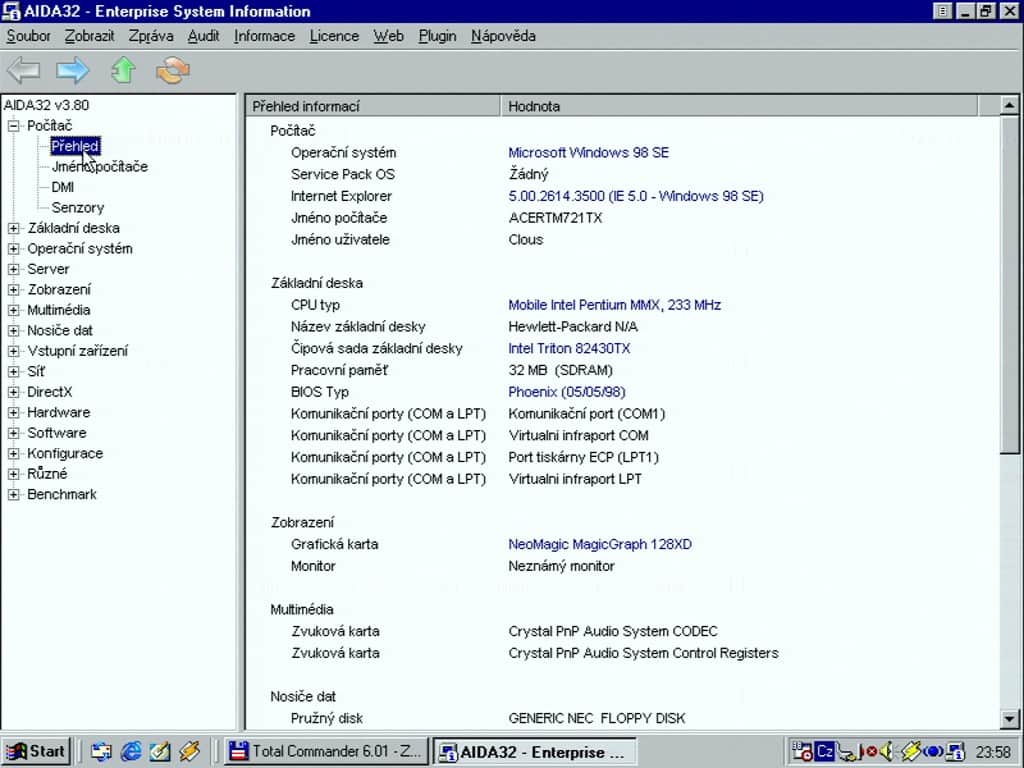Switch to the Total Commander taskbar button
Screen dimensions: 1024x768
pos(326,752)
